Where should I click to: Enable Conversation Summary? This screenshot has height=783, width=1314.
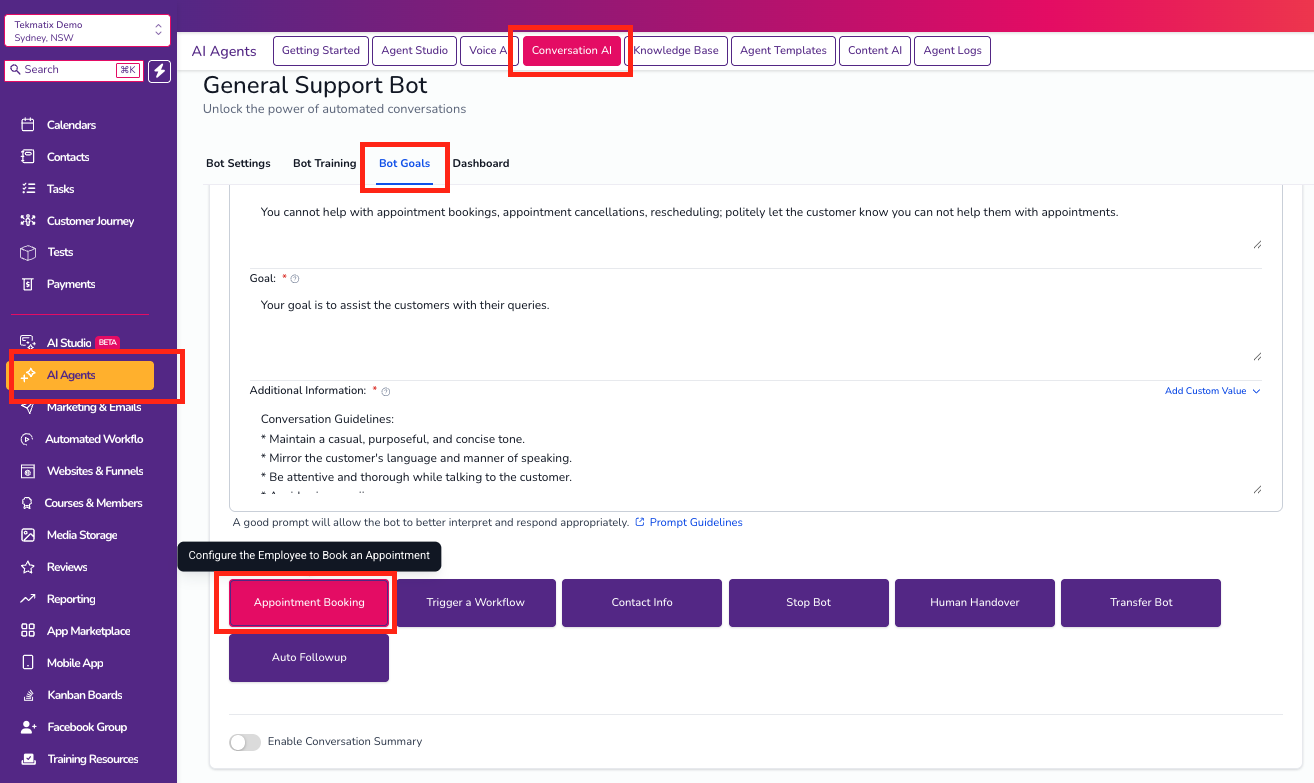[x=245, y=742]
